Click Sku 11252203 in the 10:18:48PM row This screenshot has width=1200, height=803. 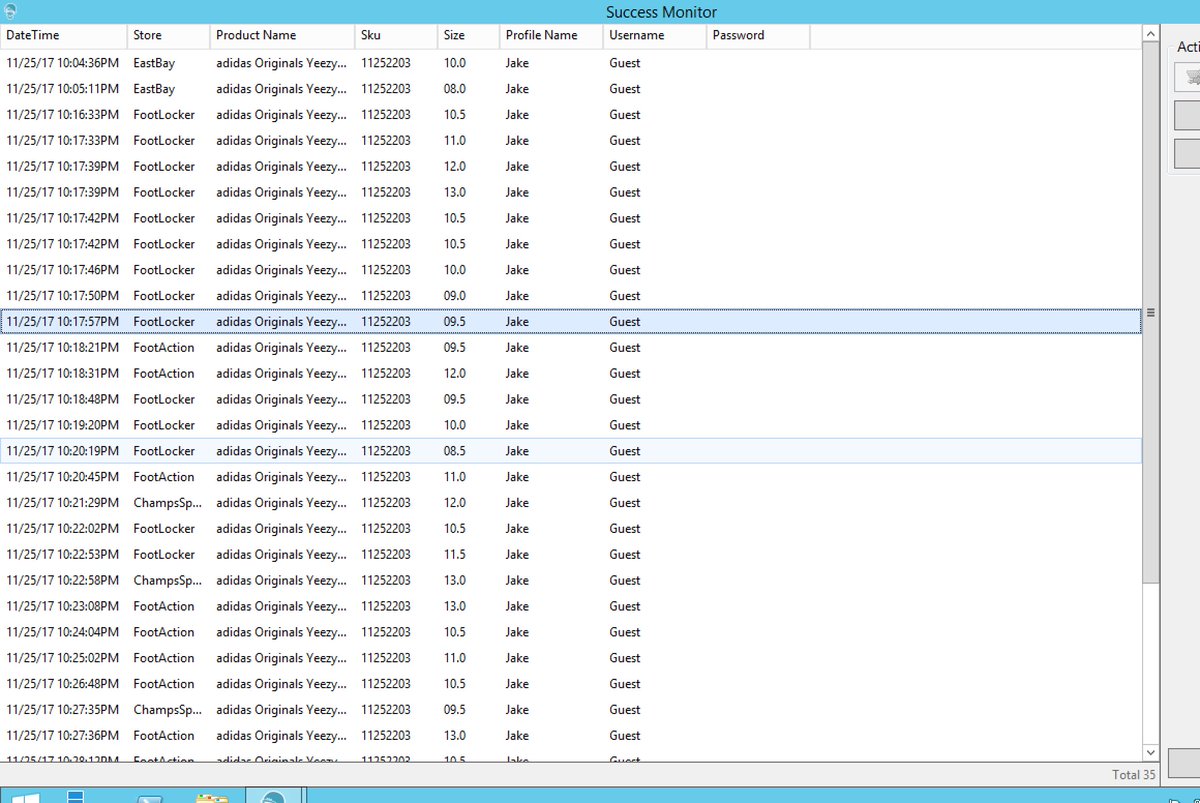point(386,400)
